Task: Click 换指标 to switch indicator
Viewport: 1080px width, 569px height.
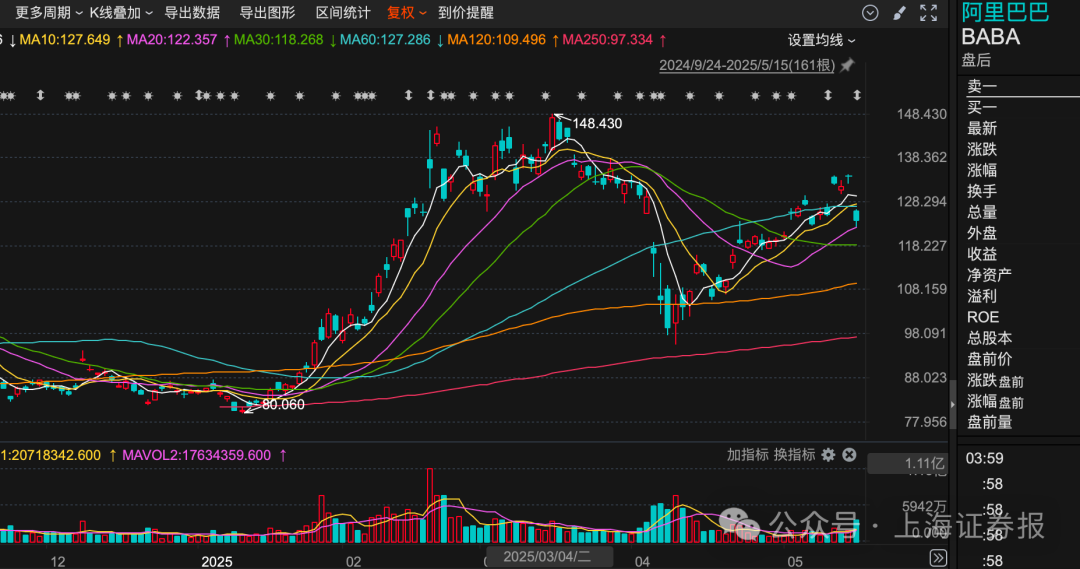Action: point(794,455)
